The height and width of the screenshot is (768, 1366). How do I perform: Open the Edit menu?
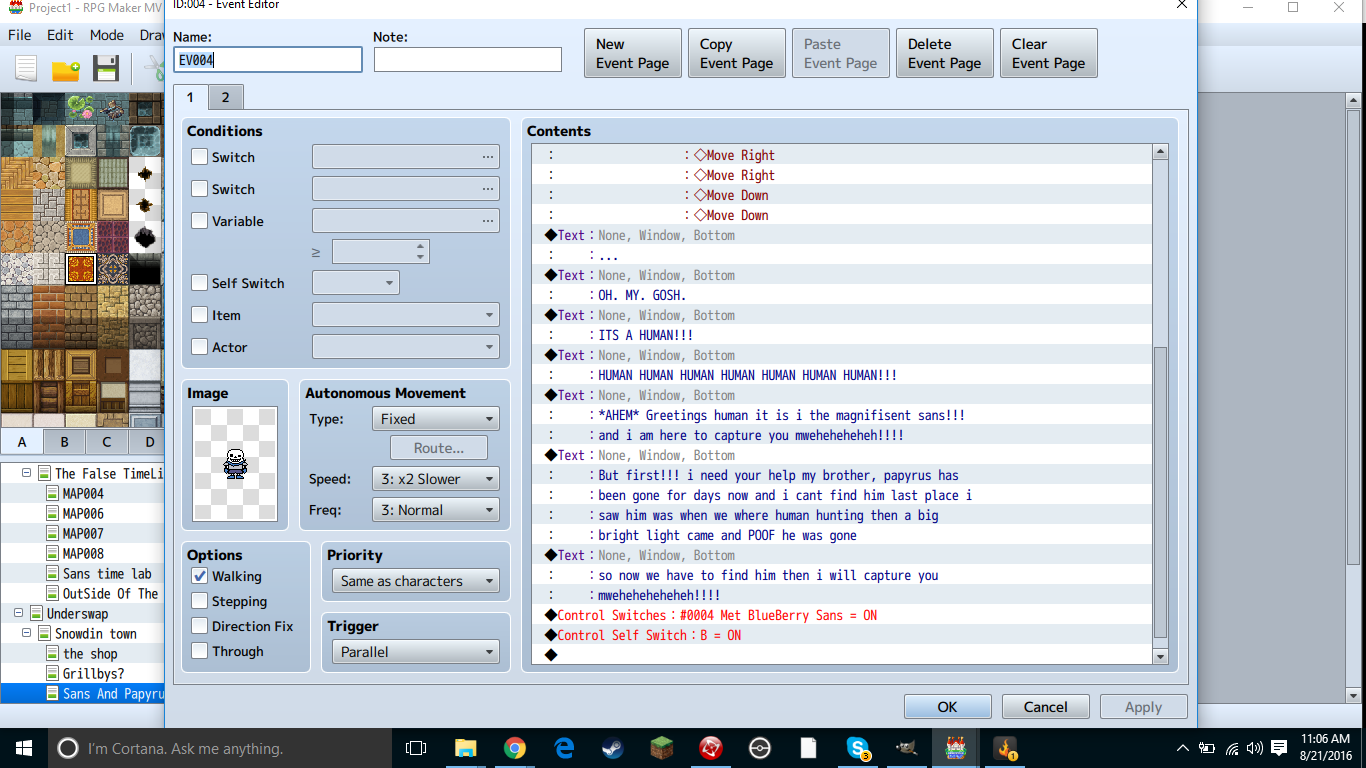60,35
